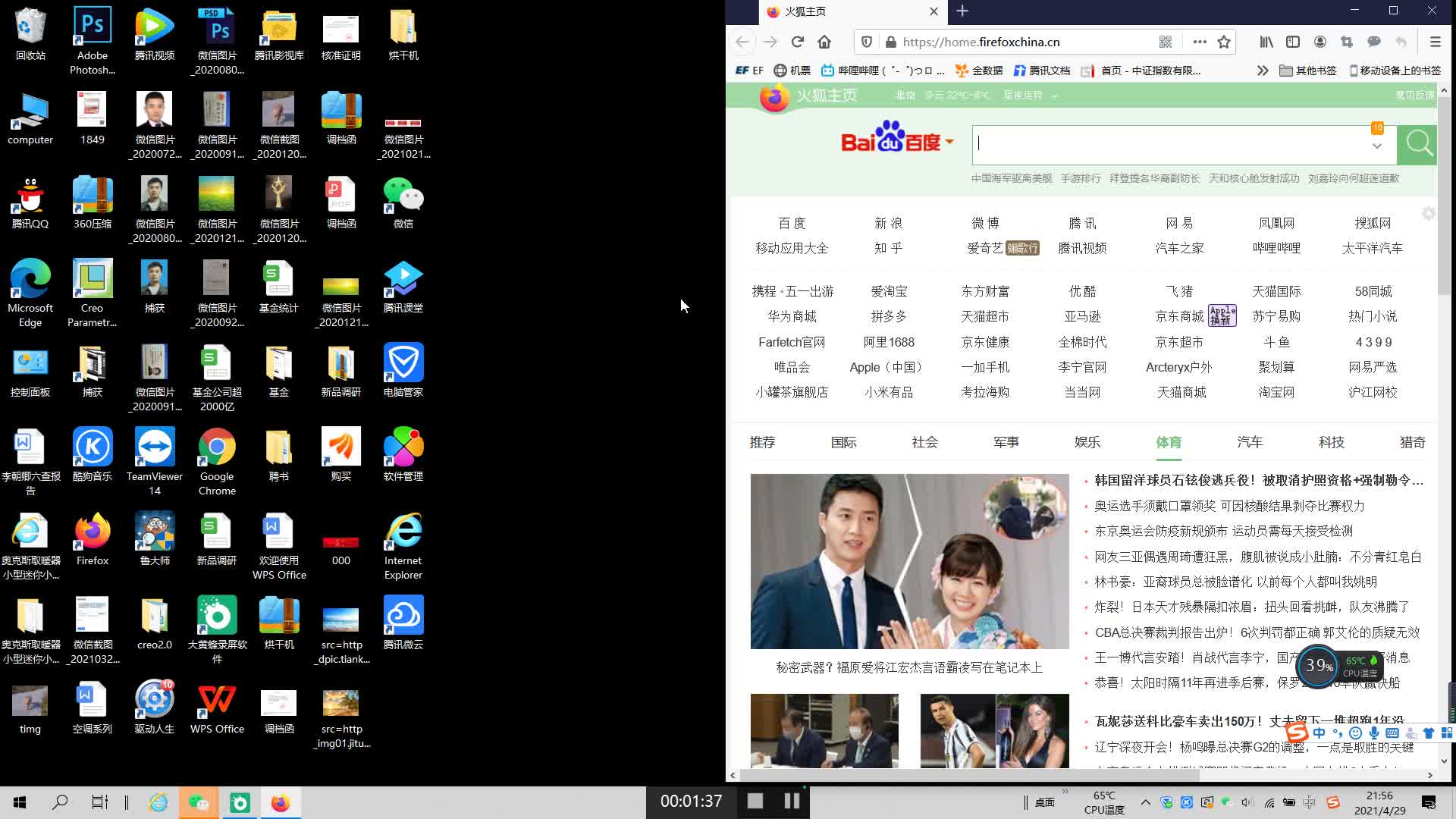This screenshot has height=819, width=1456.
Task: Open notification center in taskbar
Action: click(x=1429, y=802)
